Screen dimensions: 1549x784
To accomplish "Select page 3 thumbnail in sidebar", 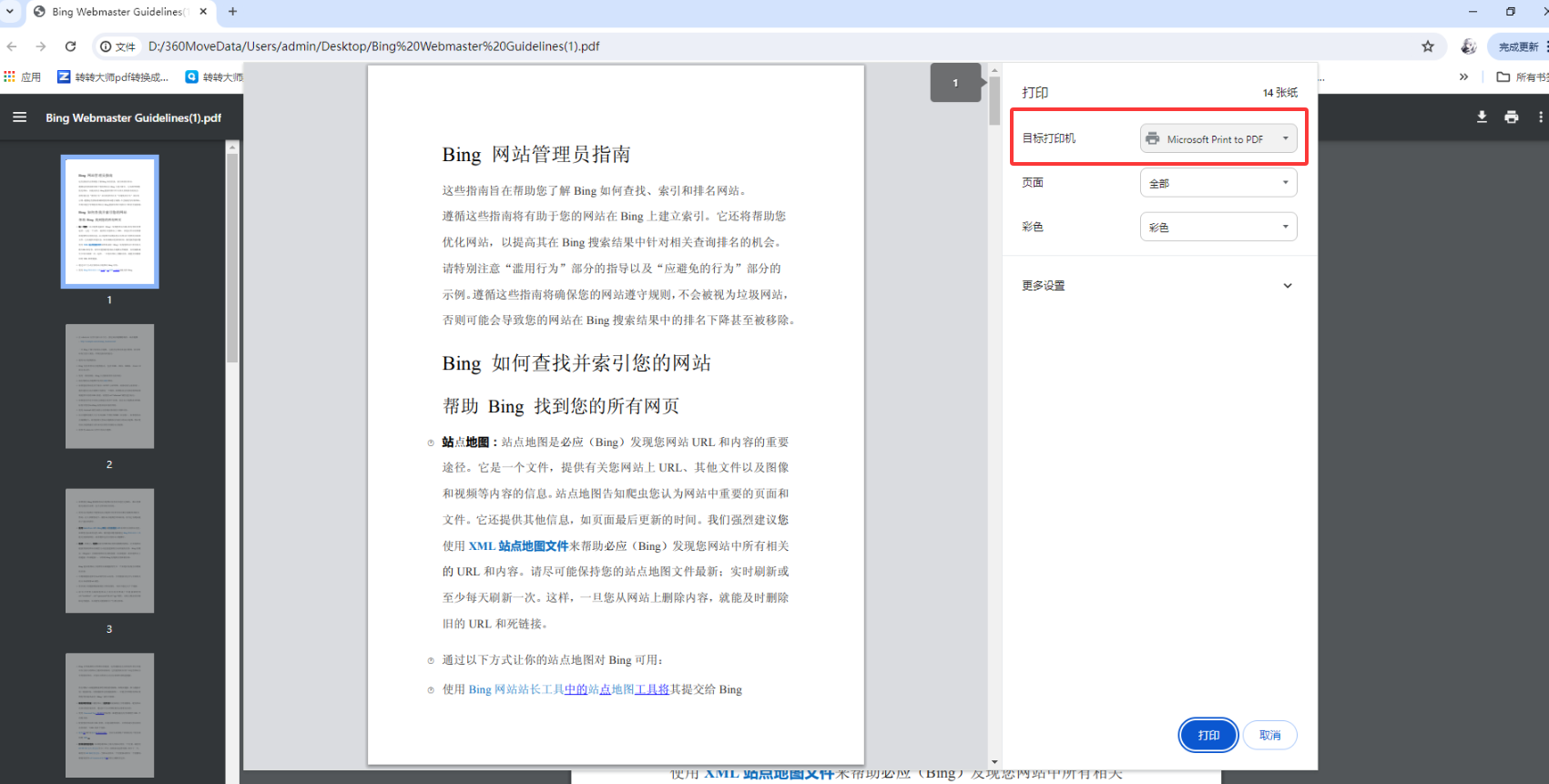I will tap(110, 551).
